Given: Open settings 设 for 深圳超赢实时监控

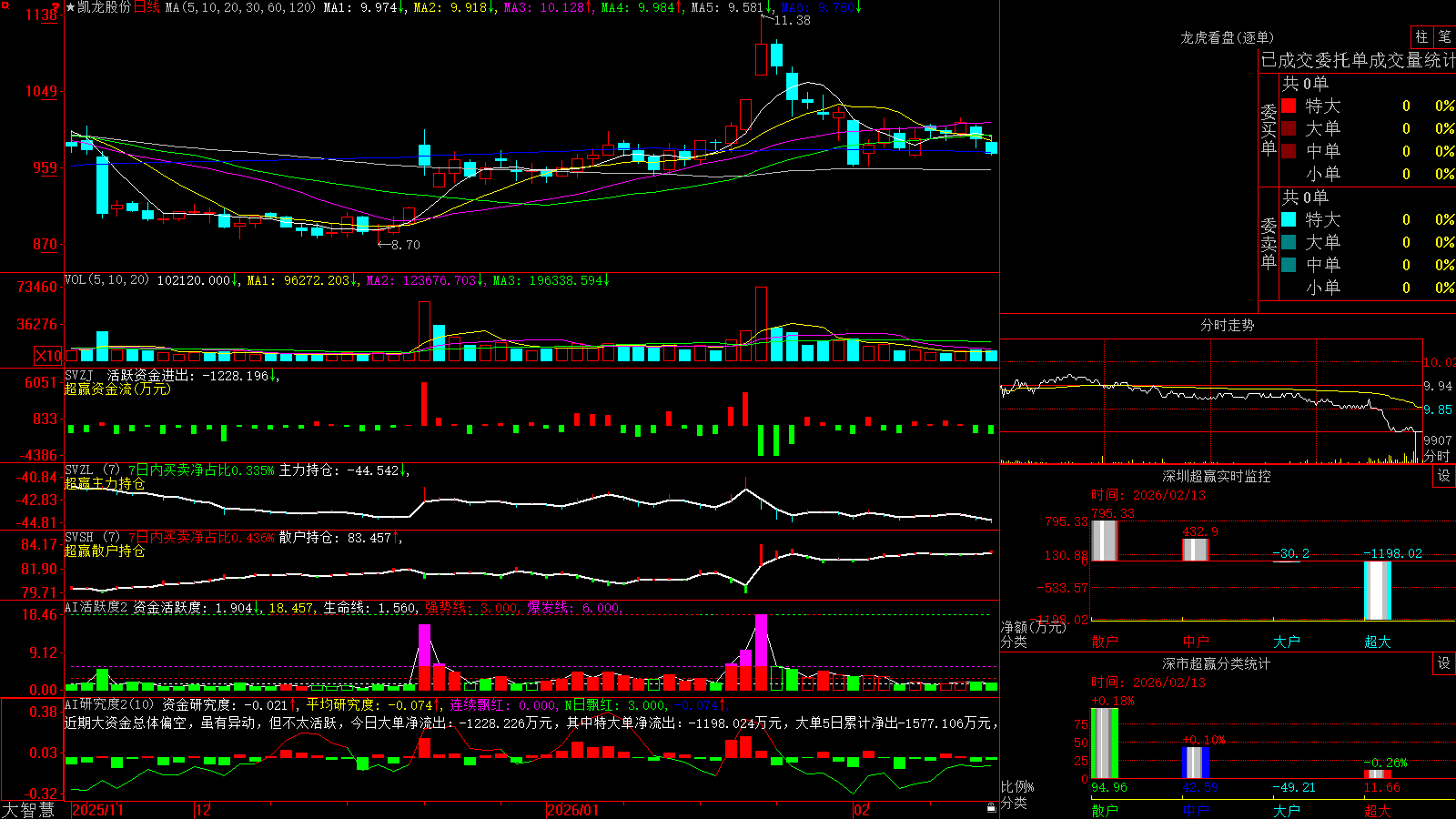Looking at the screenshot, I should [1444, 476].
